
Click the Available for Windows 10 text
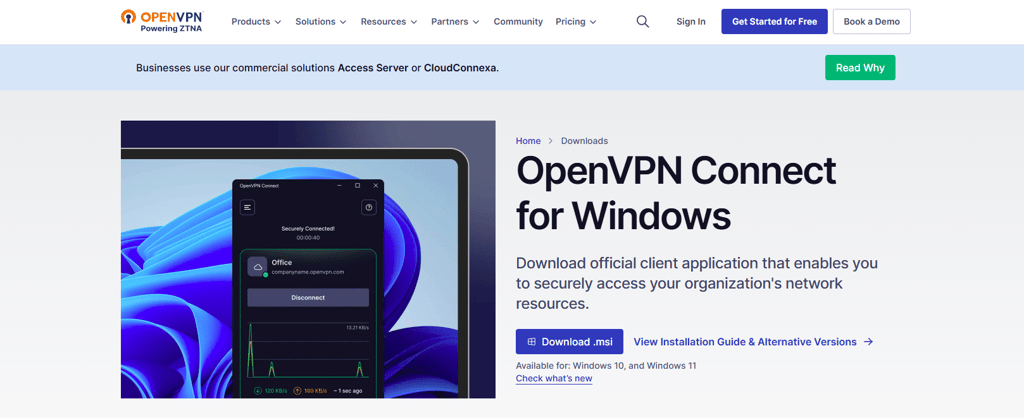pos(606,366)
